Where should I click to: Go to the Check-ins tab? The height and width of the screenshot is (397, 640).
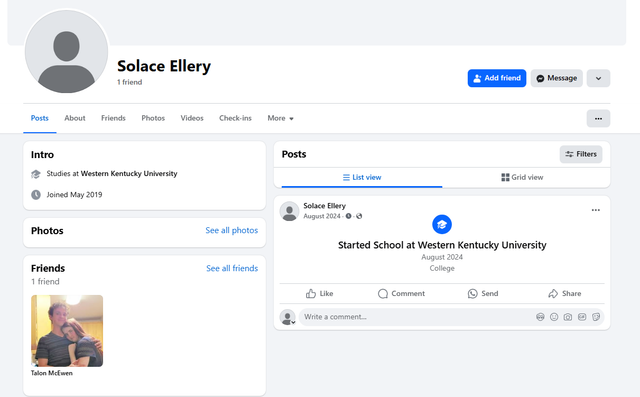[x=235, y=118]
